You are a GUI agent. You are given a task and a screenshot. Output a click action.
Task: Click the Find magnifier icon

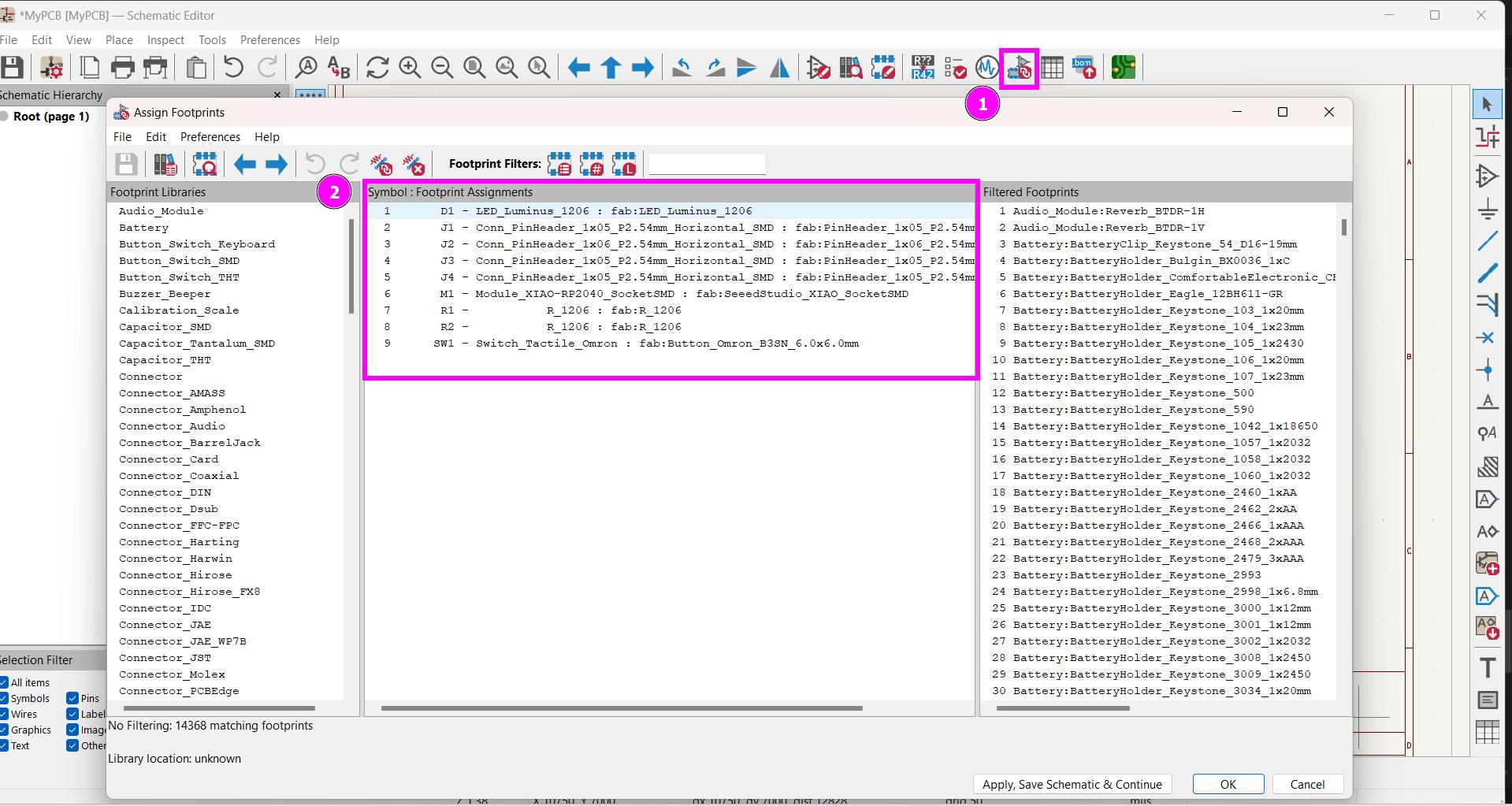tap(306, 68)
